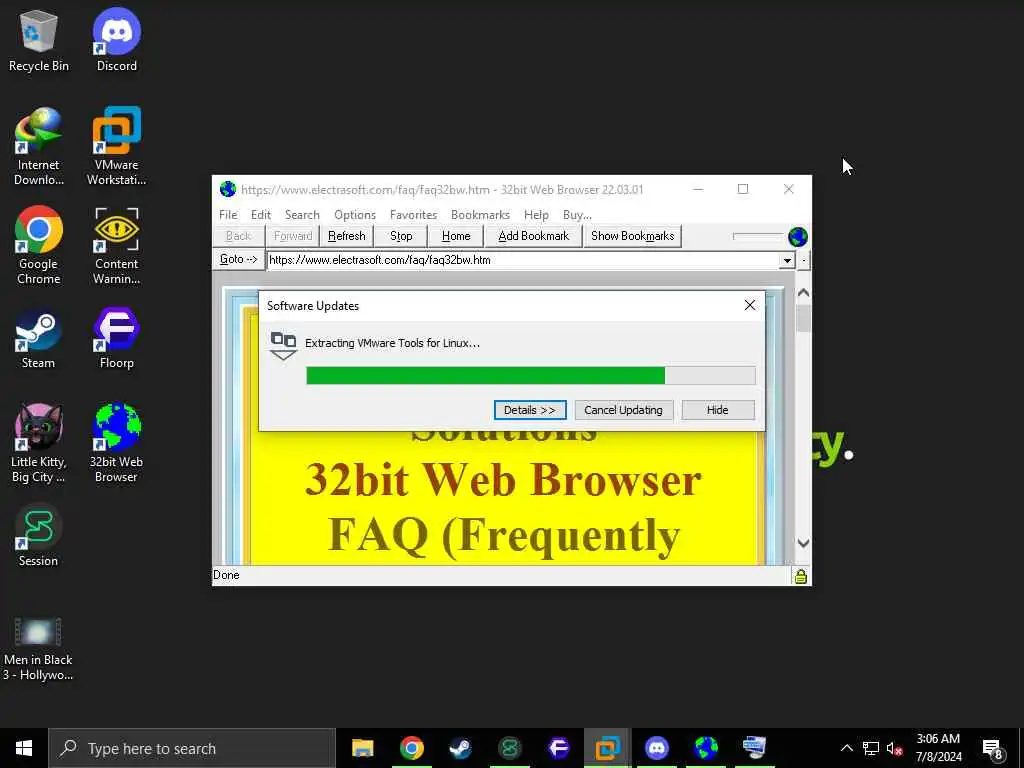1024x768 pixels.
Task: Click the Hide button in Software Updates
Action: (x=718, y=410)
